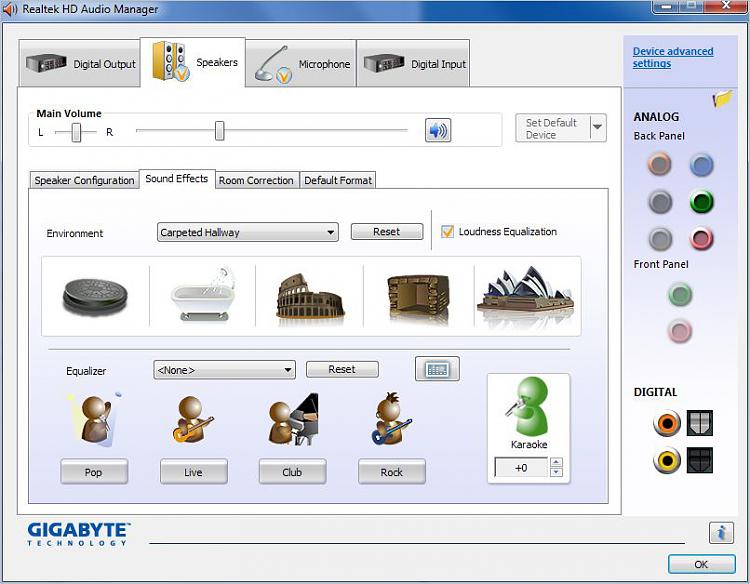
Task: Click the Rock guitarist equalizer icon
Action: (391, 419)
